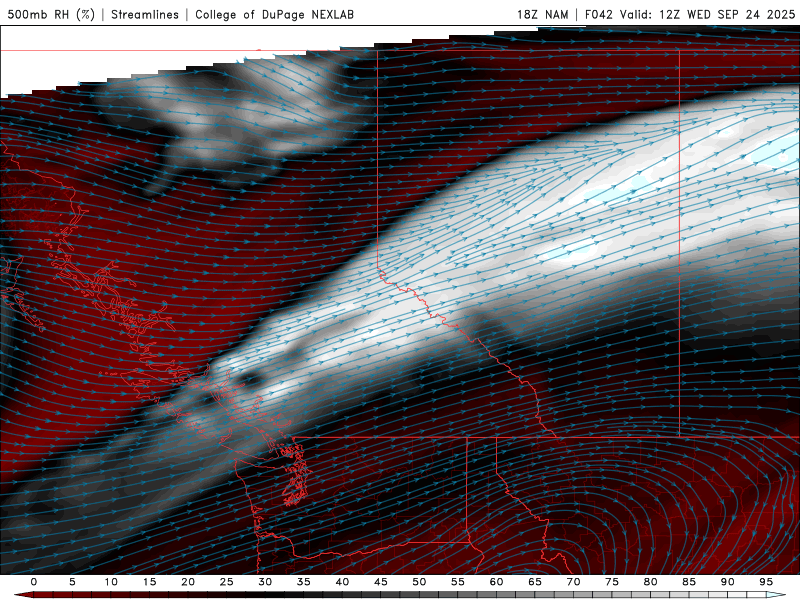
Task: Click the "Streamlines" header label
Action: (145, 14)
